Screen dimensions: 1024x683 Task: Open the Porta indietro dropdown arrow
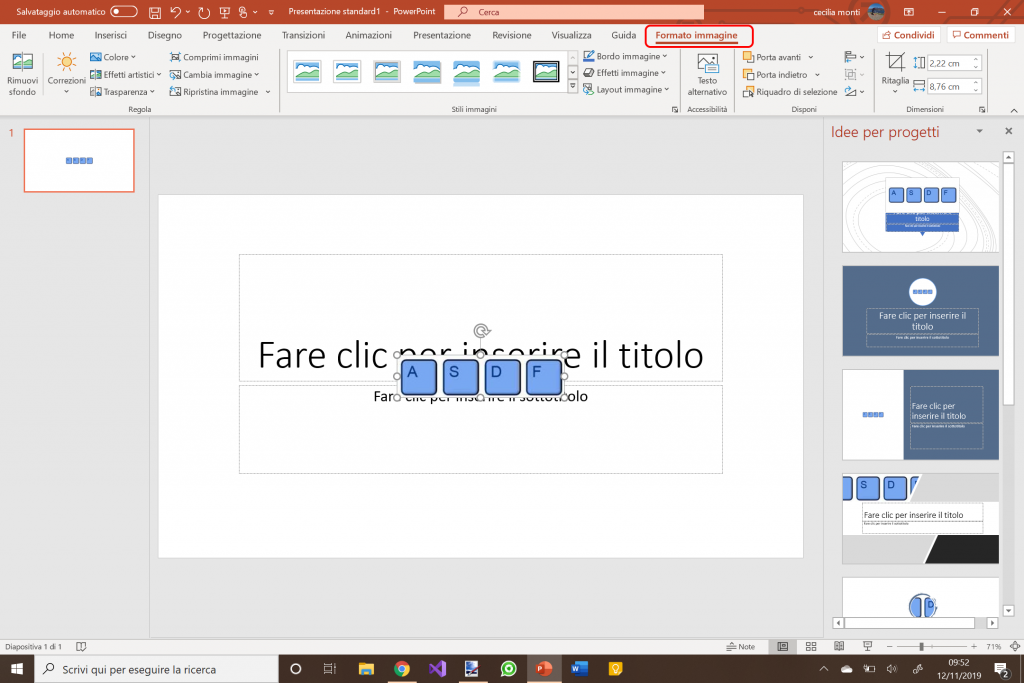(x=817, y=74)
